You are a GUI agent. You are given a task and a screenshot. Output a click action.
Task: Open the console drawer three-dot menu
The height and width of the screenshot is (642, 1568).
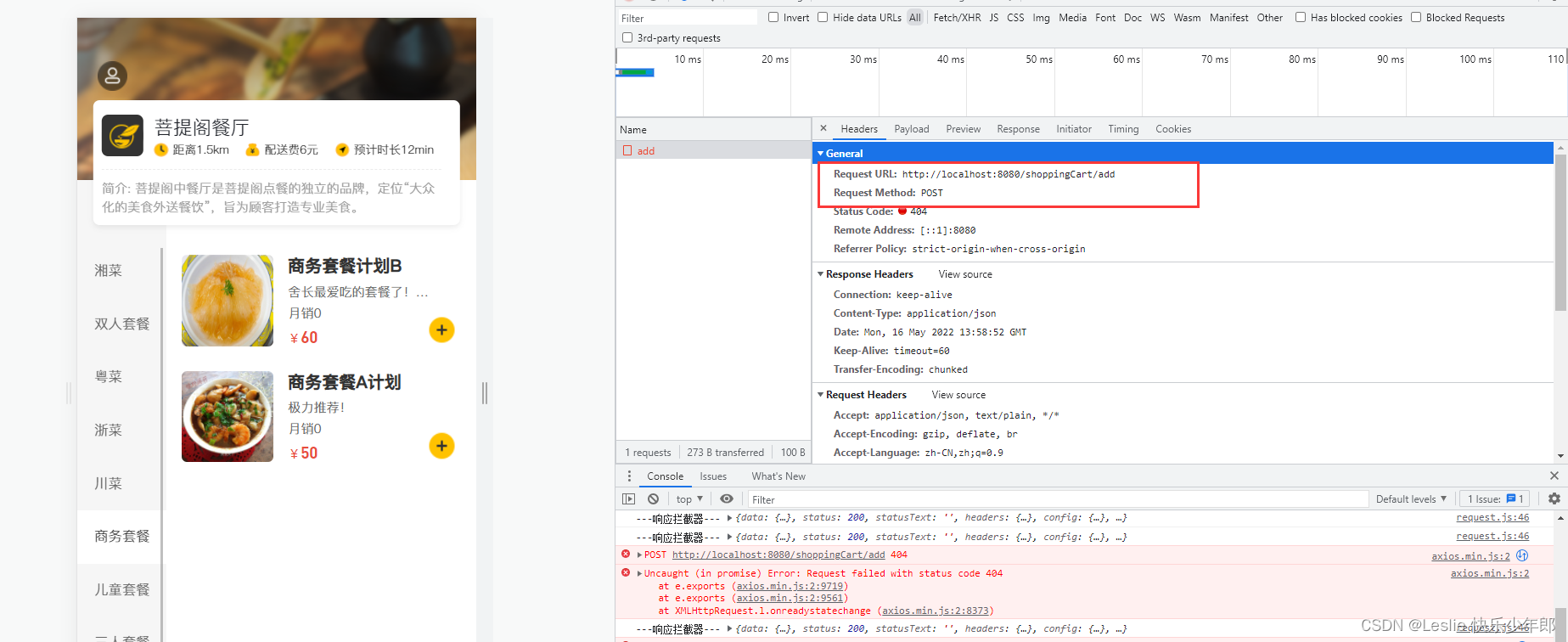tap(629, 476)
